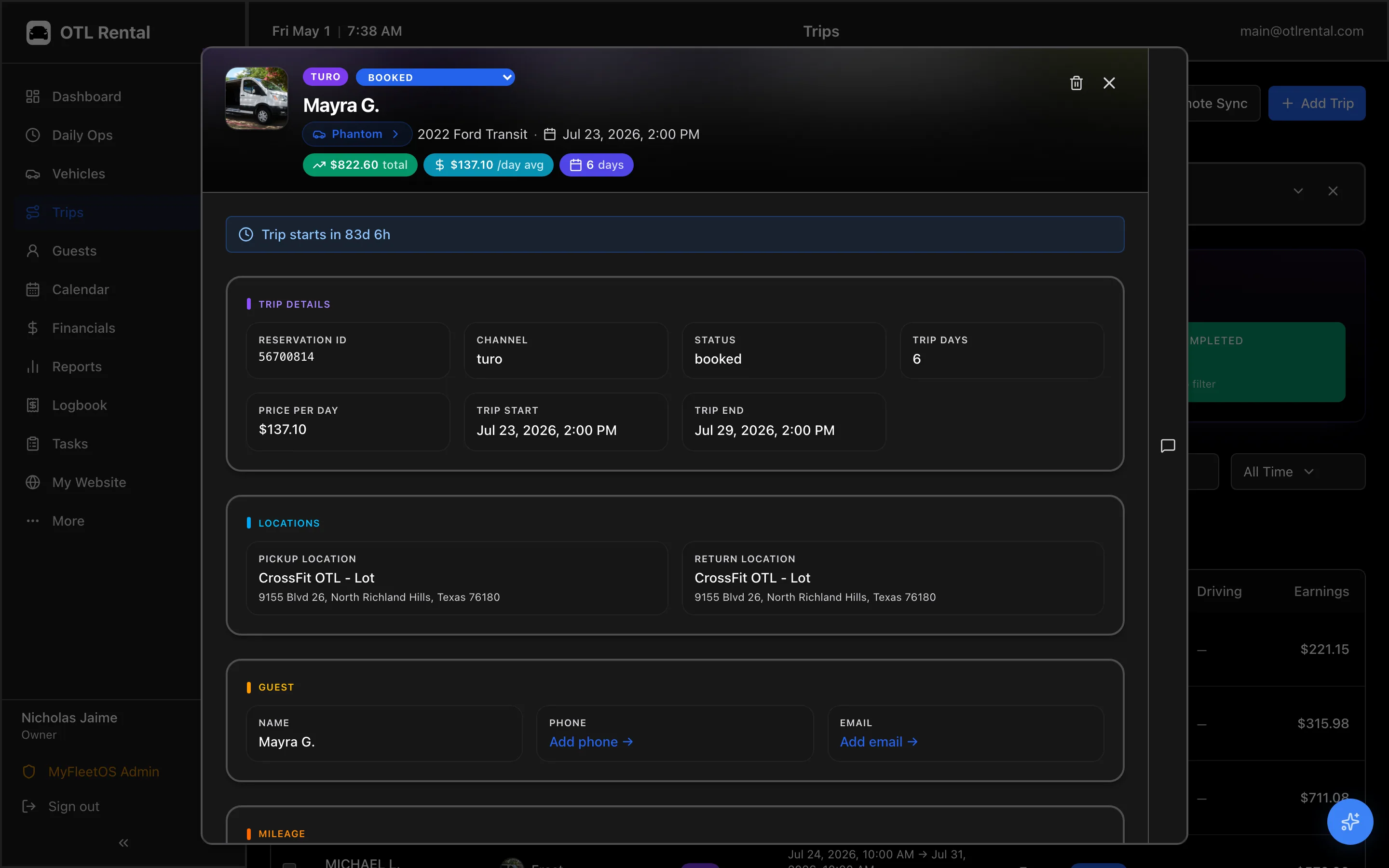The width and height of the screenshot is (1389, 868).
Task: Click reservation ID 56700814
Action: click(286, 357)
